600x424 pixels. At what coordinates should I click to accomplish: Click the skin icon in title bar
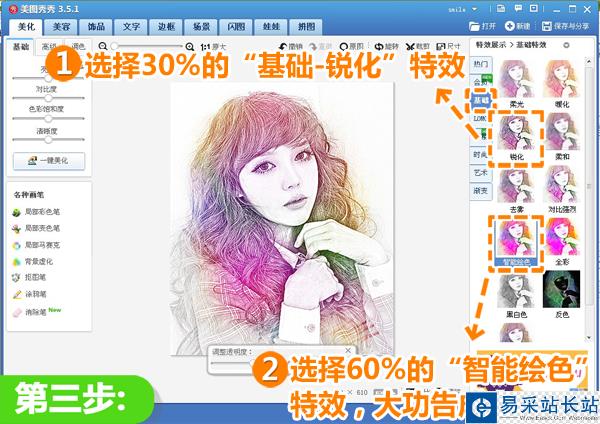pyautogui.click(x=501, y=8)
